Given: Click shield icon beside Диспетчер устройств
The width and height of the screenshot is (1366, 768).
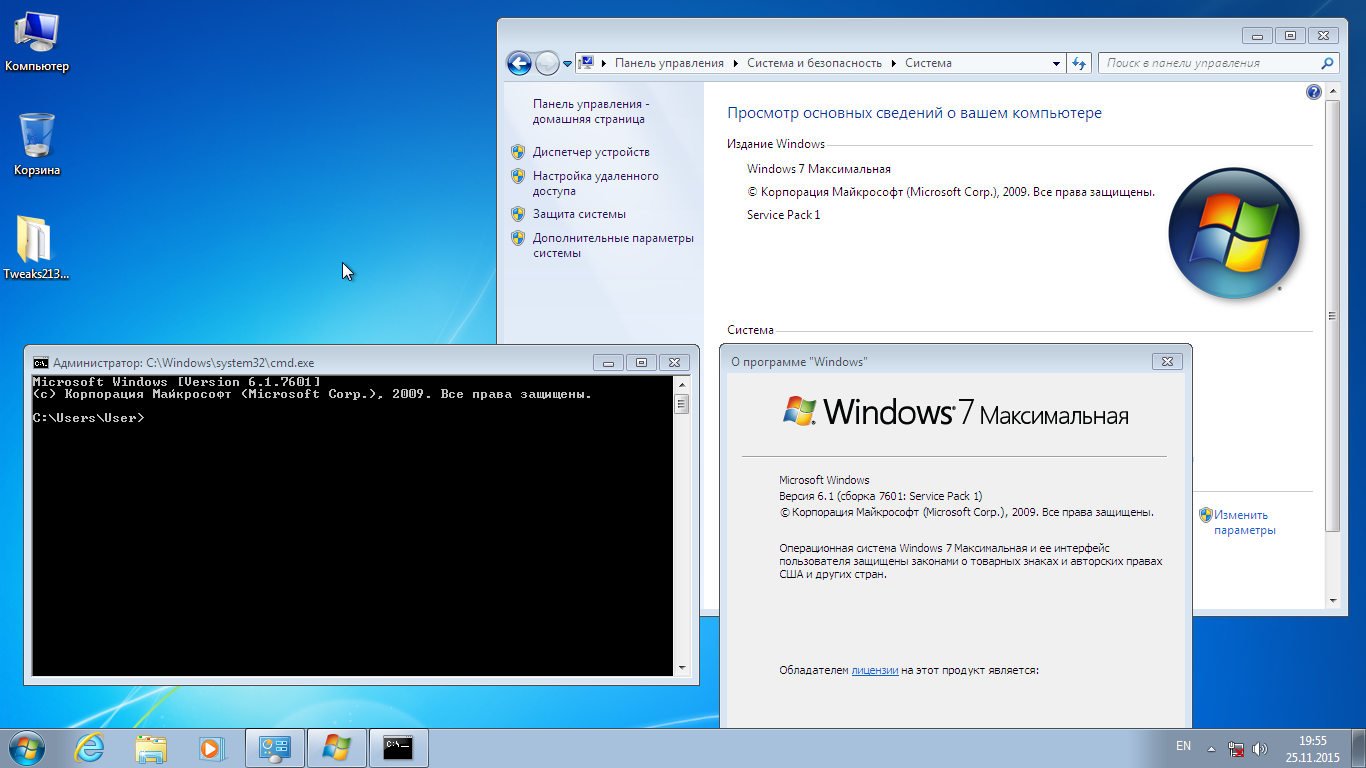Looking at the screenshot, I should [518, 152].
